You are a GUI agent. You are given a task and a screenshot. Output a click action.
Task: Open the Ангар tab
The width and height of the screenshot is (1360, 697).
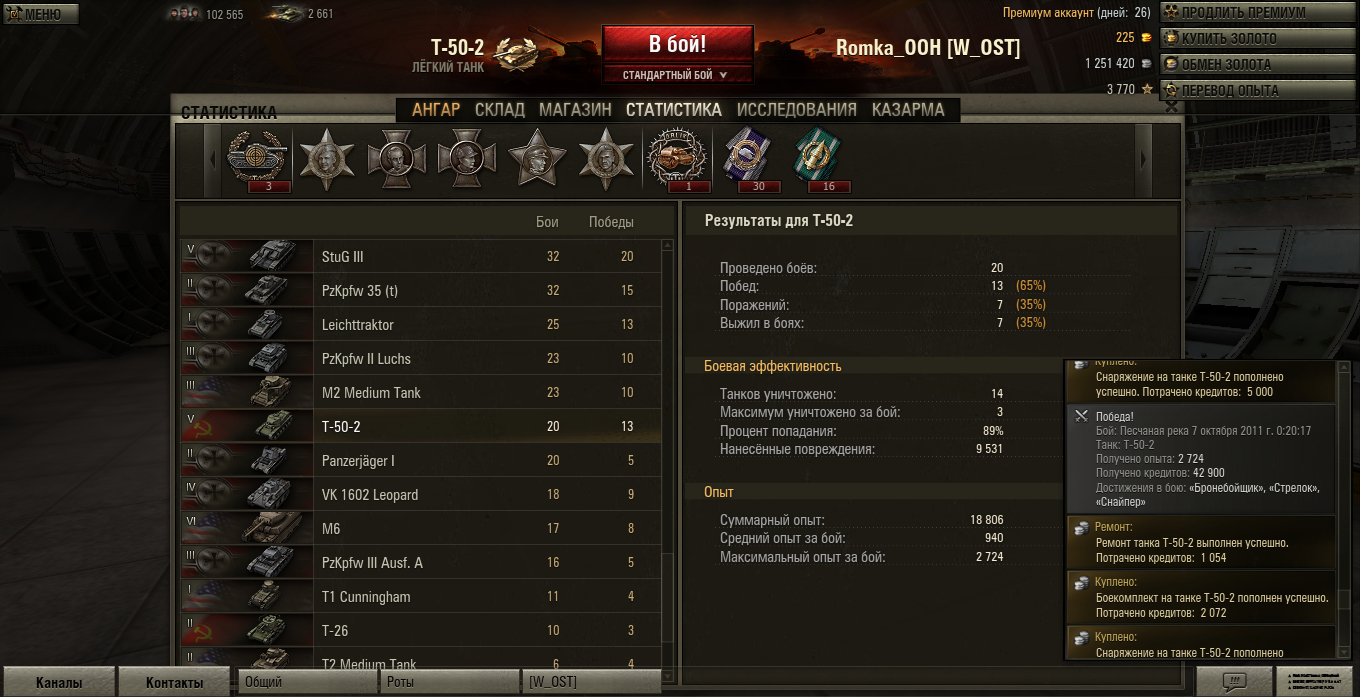436,110
